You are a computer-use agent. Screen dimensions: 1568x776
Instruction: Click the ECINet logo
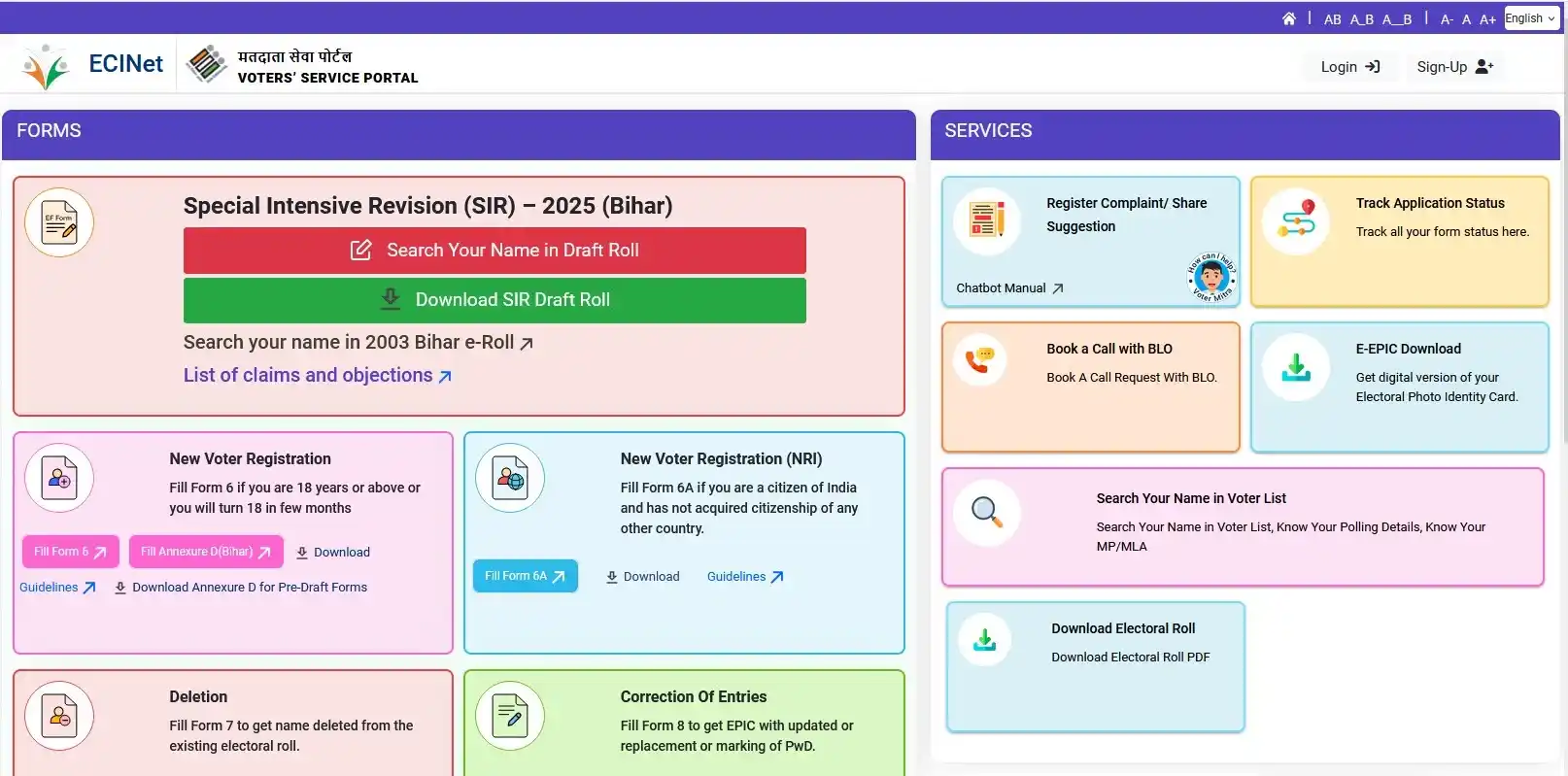pyautogui.click(x=92, y=65)
